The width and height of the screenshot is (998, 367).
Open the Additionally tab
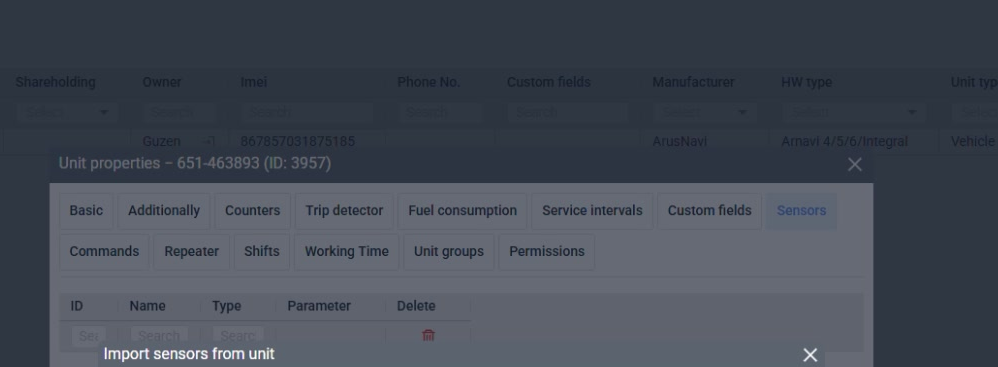point(164,211)
